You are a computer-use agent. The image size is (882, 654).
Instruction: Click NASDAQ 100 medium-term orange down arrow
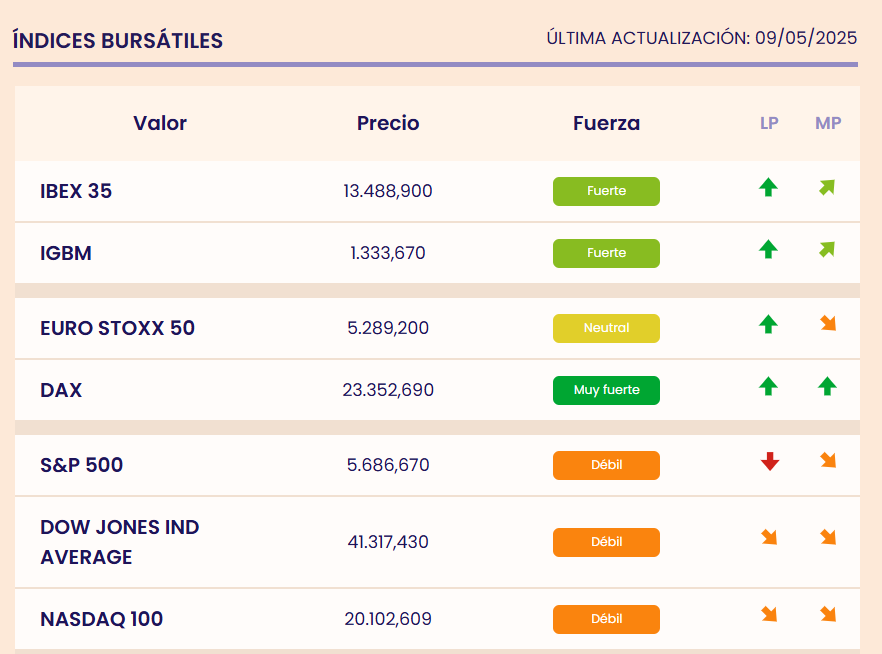tap(827, 614)
